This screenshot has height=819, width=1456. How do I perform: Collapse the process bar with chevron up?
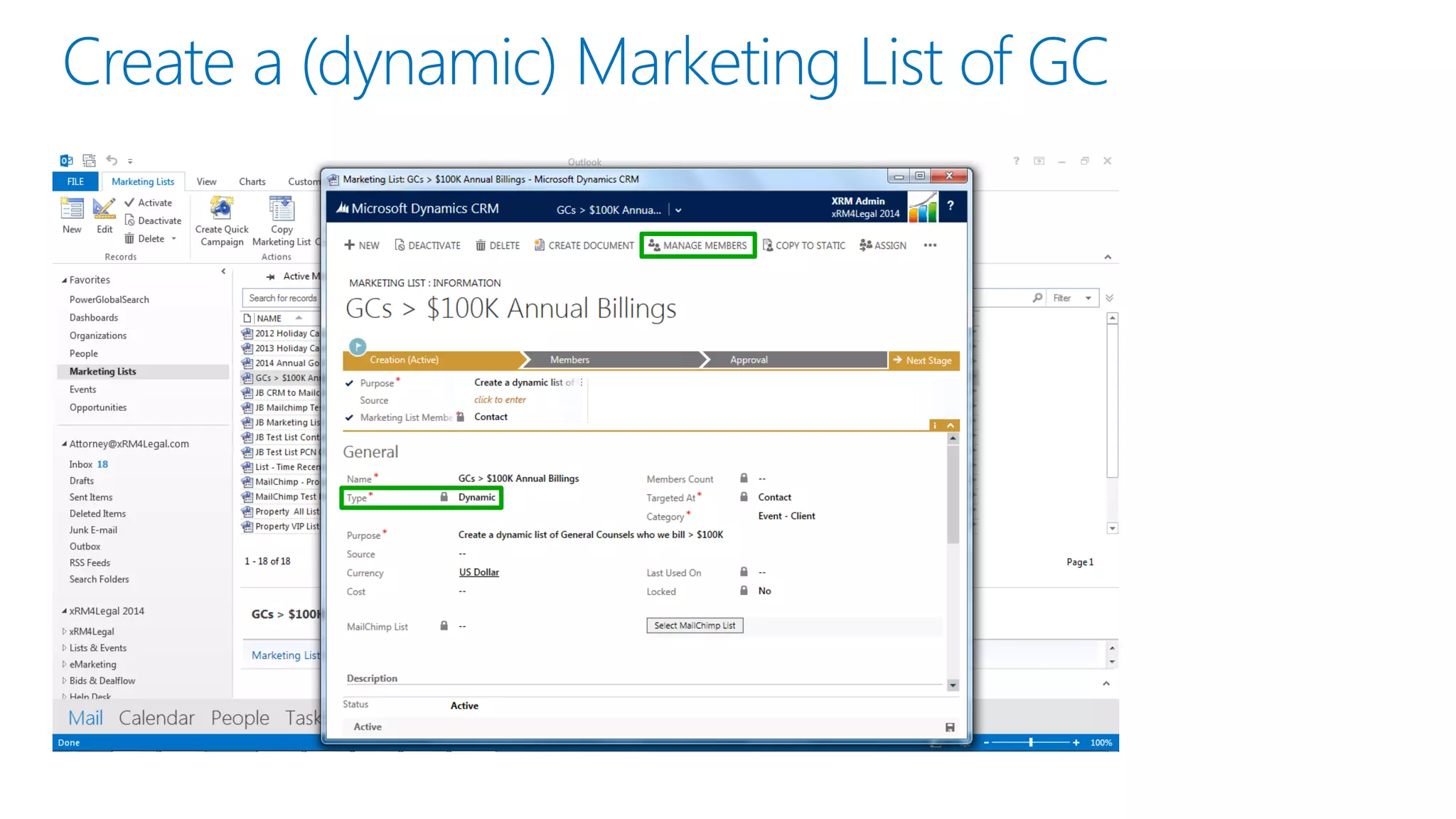tap(951, 425)
